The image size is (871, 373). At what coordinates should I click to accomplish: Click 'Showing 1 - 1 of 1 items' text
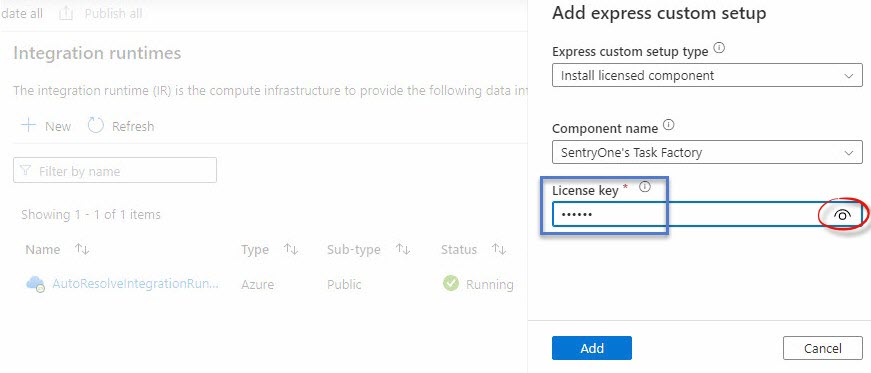[x=91, y=214]
